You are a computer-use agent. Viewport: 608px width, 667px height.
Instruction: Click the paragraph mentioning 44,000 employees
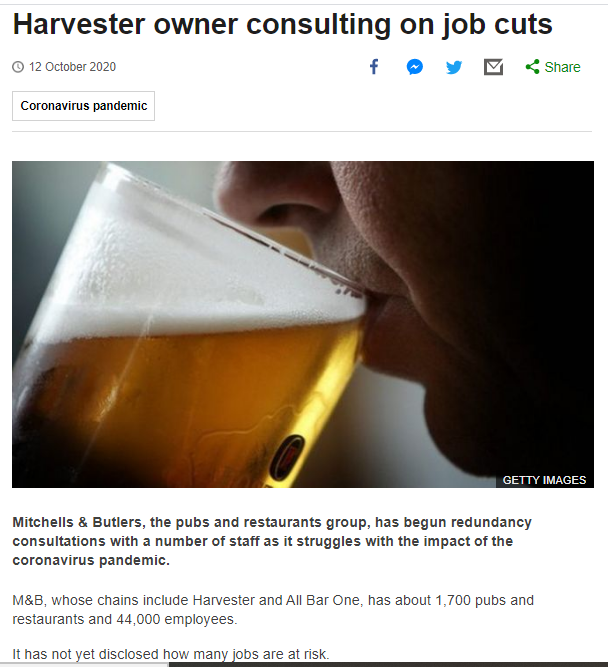coord(273,610)
